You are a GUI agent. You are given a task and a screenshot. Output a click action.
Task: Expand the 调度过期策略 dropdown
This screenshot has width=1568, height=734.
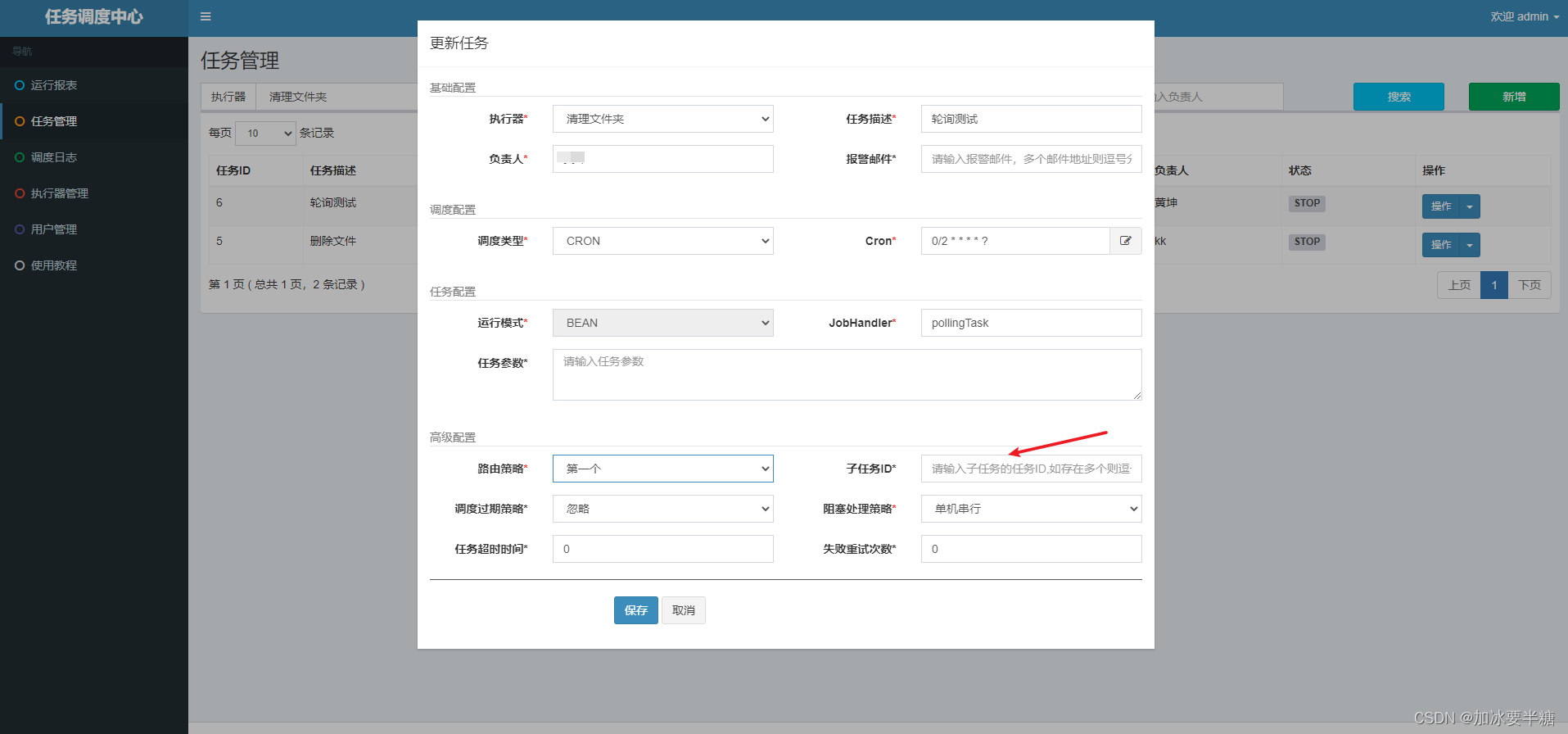[663, 509]
